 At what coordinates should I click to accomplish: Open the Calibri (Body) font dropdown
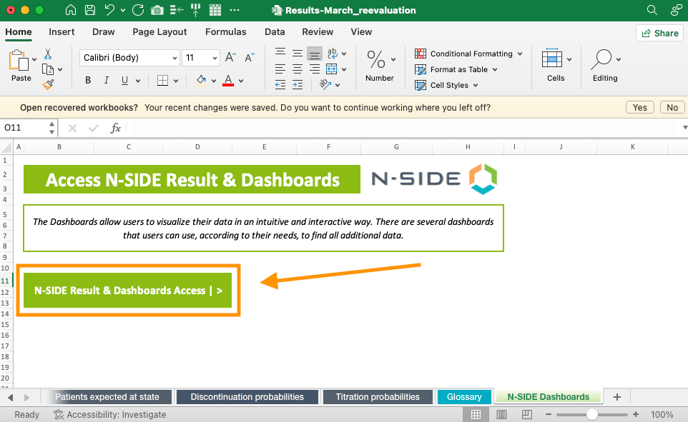(x=126, y=58)
